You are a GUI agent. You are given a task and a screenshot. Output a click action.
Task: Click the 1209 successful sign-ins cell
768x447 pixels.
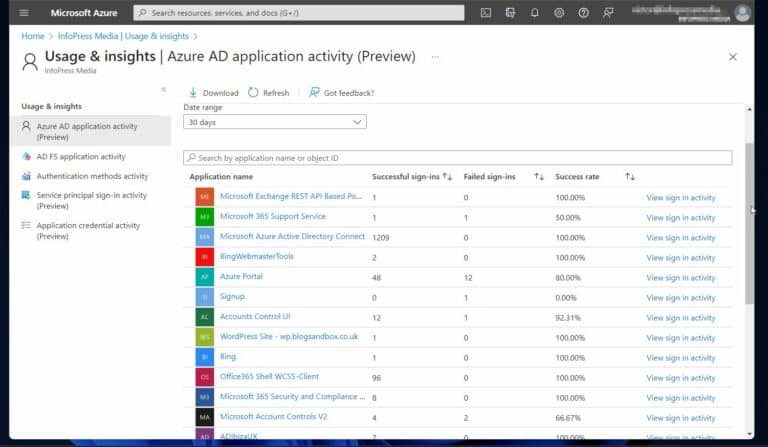381,237
